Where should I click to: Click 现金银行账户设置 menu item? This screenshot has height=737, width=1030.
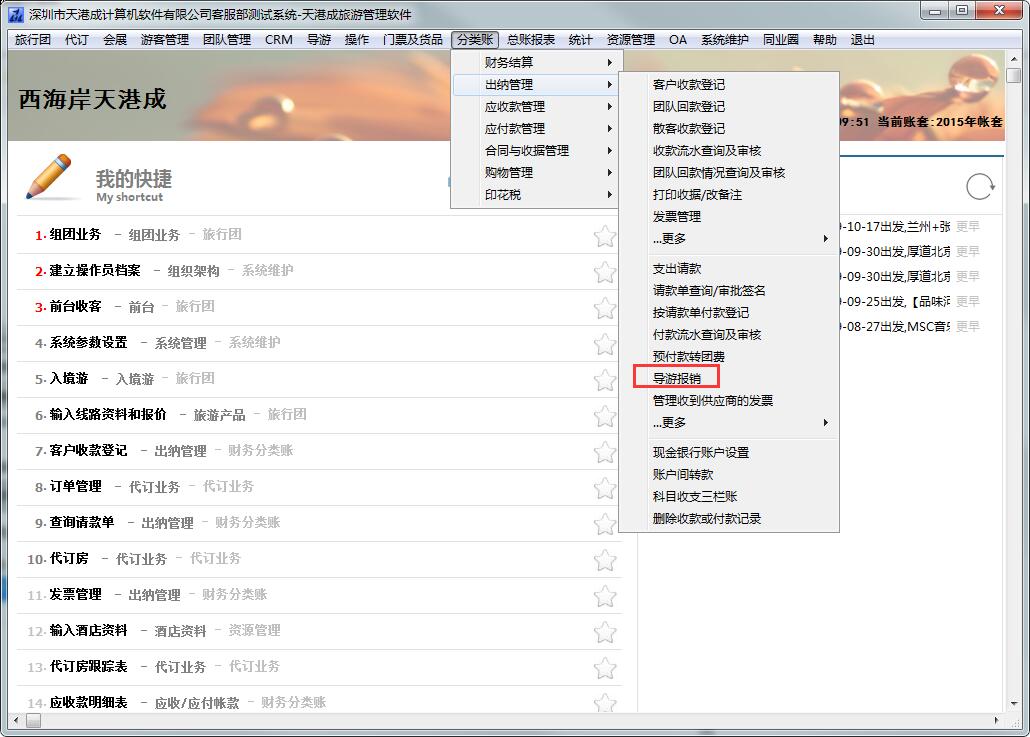pyautogui.click(x=701, y=453)
